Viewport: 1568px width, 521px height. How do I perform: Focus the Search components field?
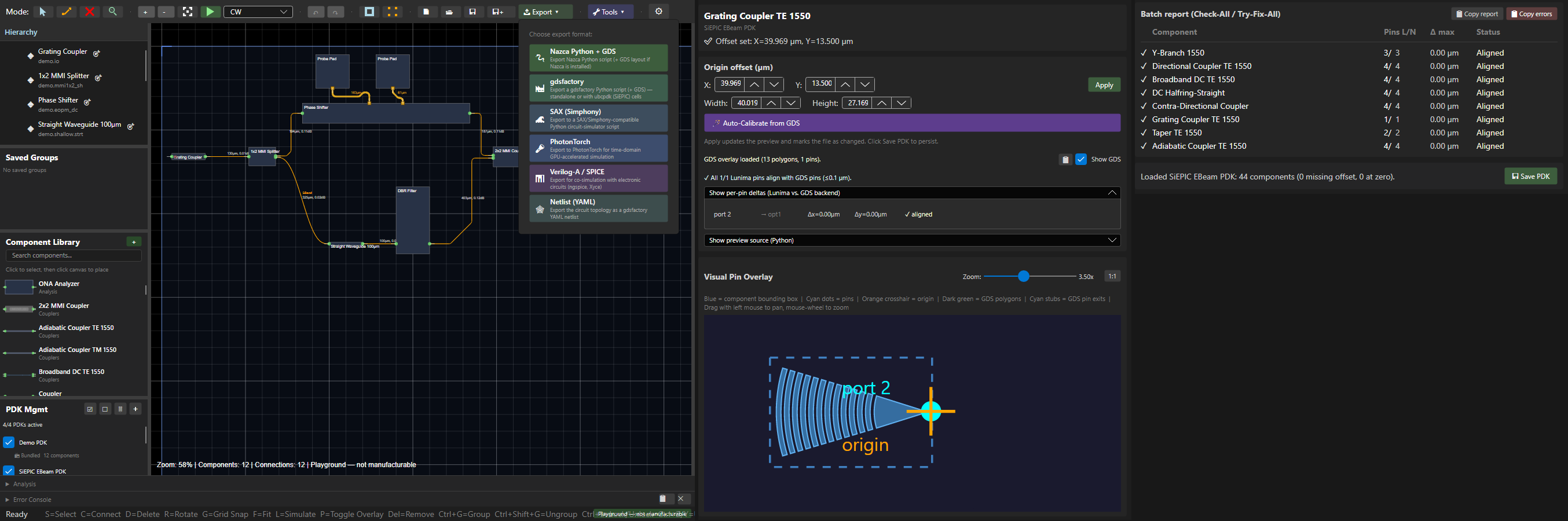pyautogui.click(x=74, y=256)
